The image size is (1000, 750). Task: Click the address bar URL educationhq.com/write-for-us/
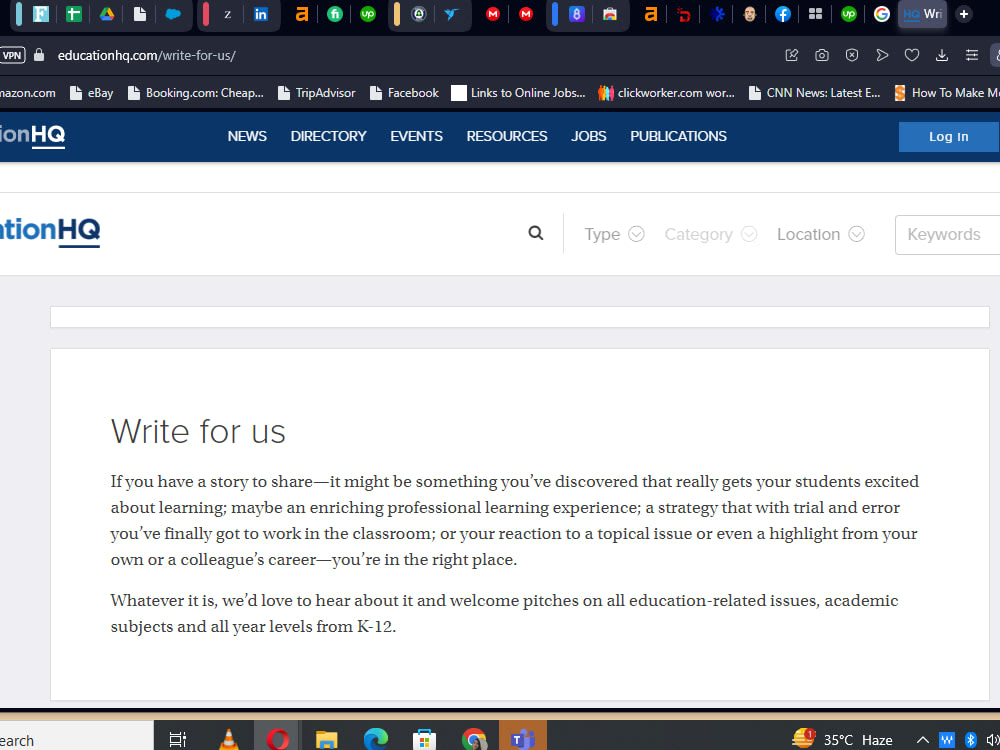click(x=147, y=55)
